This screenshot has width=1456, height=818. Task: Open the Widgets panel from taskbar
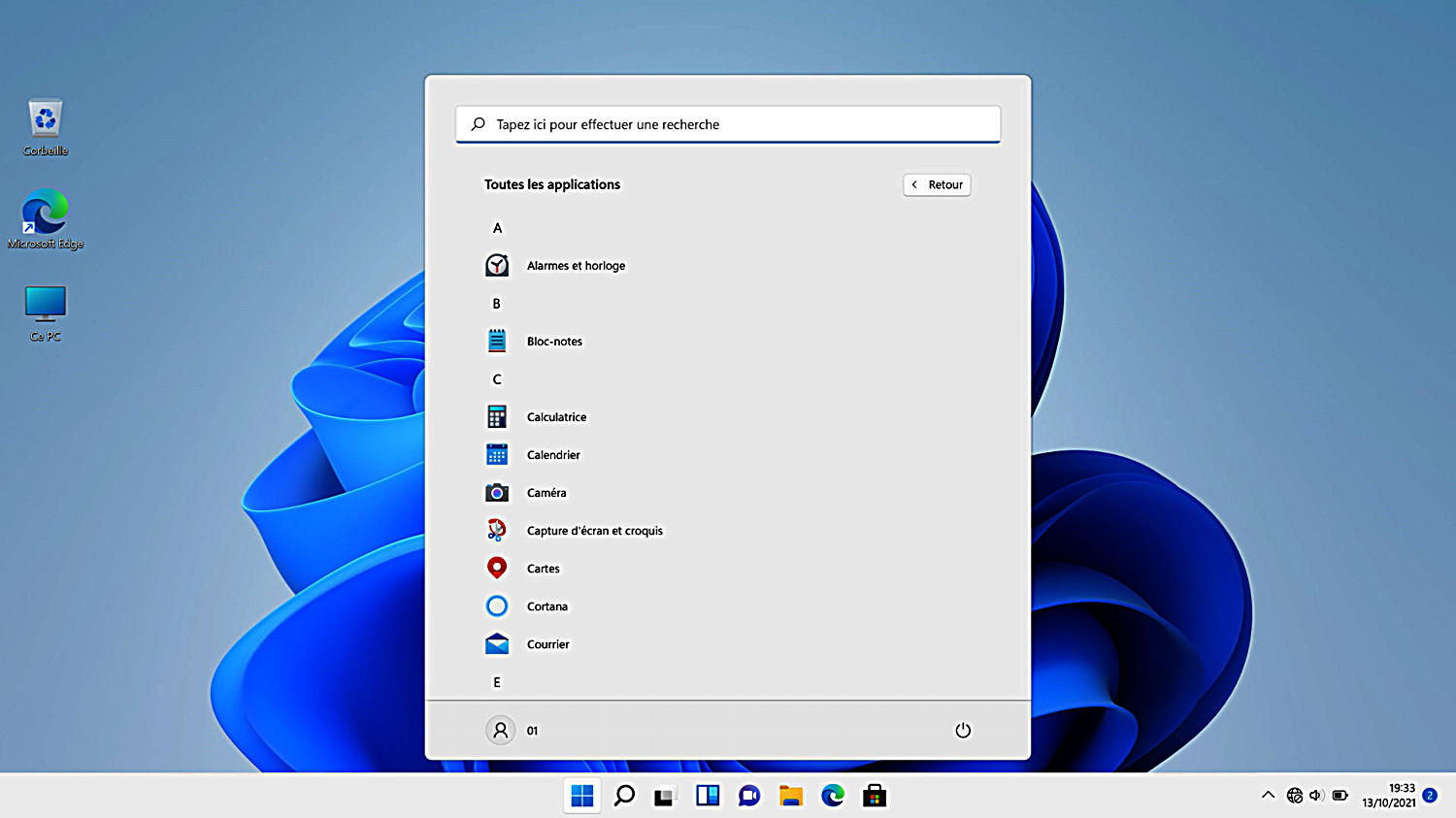[708, 796]
